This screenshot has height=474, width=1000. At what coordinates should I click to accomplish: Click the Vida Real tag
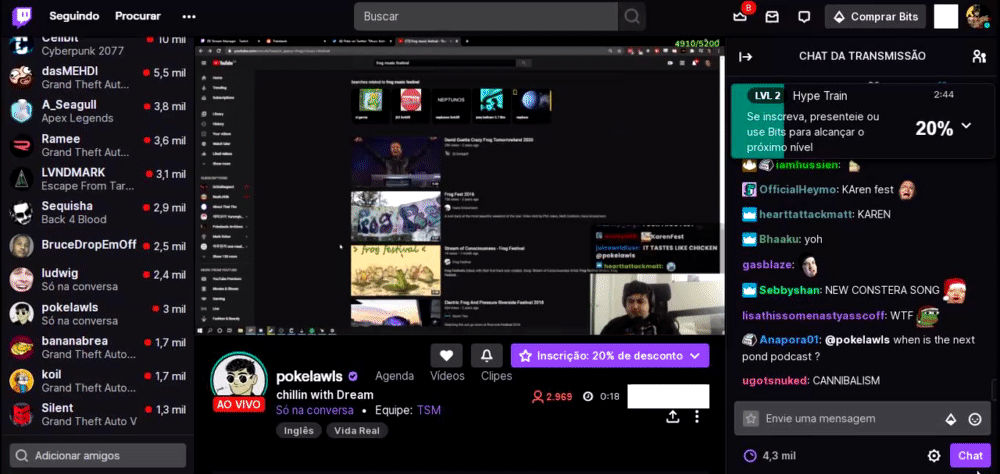(357, 431)
